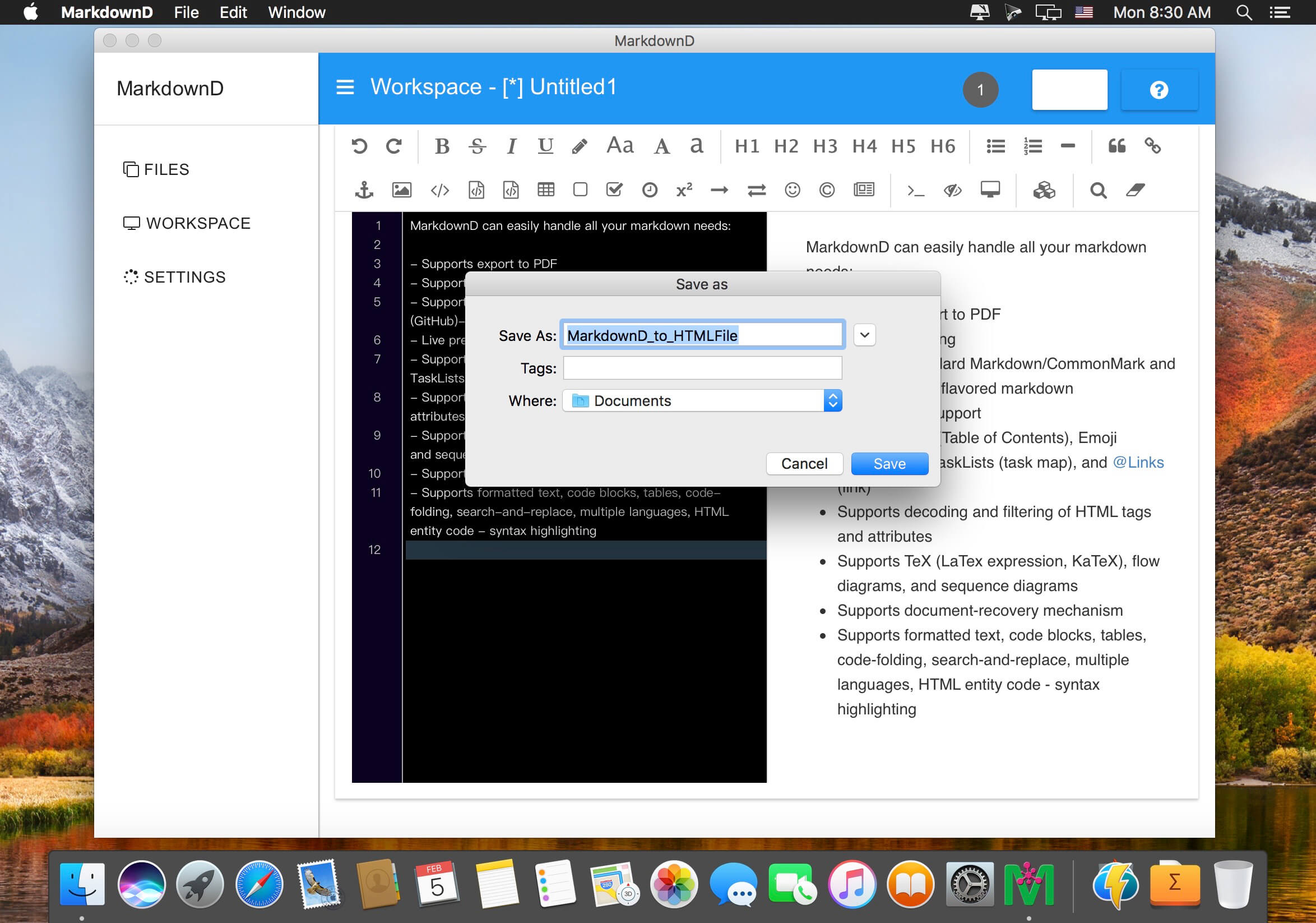Open the WORKSPACE section in sidebar
This screenshot has width=1316, height=923.
click(x=187, y=223)
